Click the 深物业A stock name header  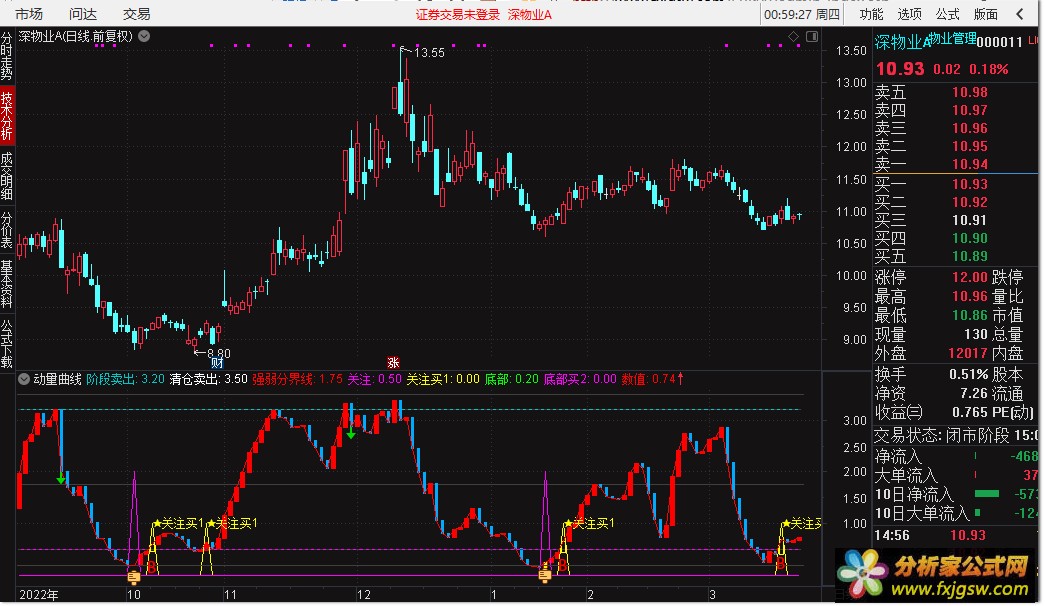[902, 43]
